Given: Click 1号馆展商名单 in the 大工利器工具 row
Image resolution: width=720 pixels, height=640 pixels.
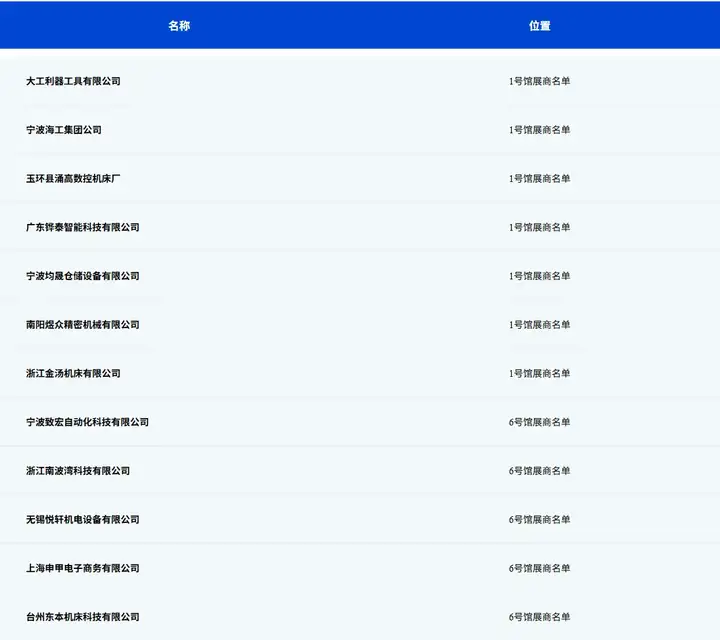Looking at the screenshot, I should pyautogui.click(x=540, y=81).
